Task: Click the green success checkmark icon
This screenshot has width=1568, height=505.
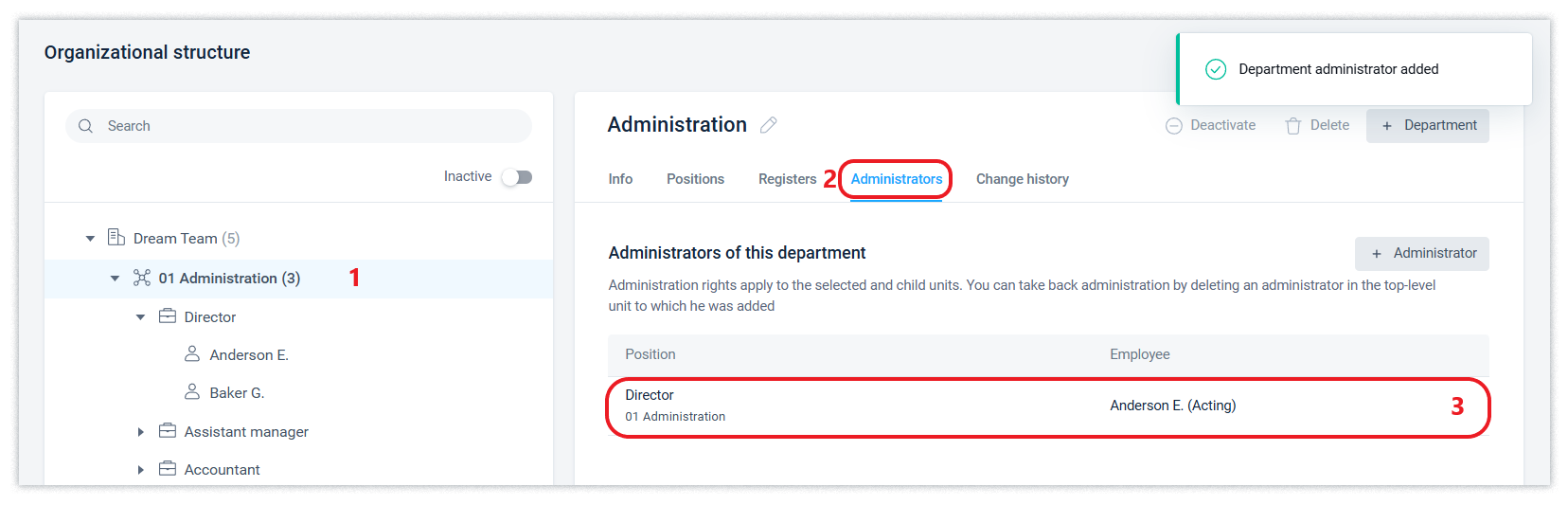Action: point(1216,69)
